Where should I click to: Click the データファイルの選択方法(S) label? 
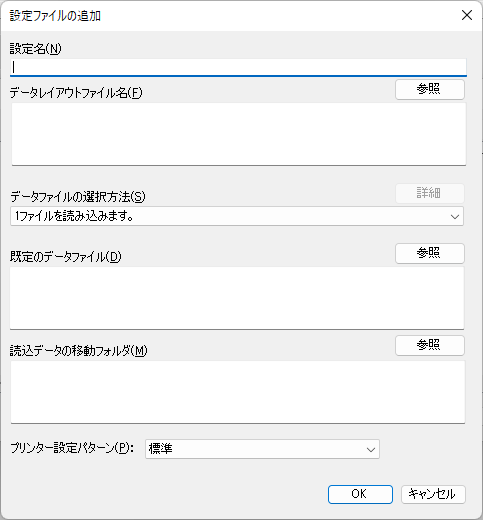[78, 197]
